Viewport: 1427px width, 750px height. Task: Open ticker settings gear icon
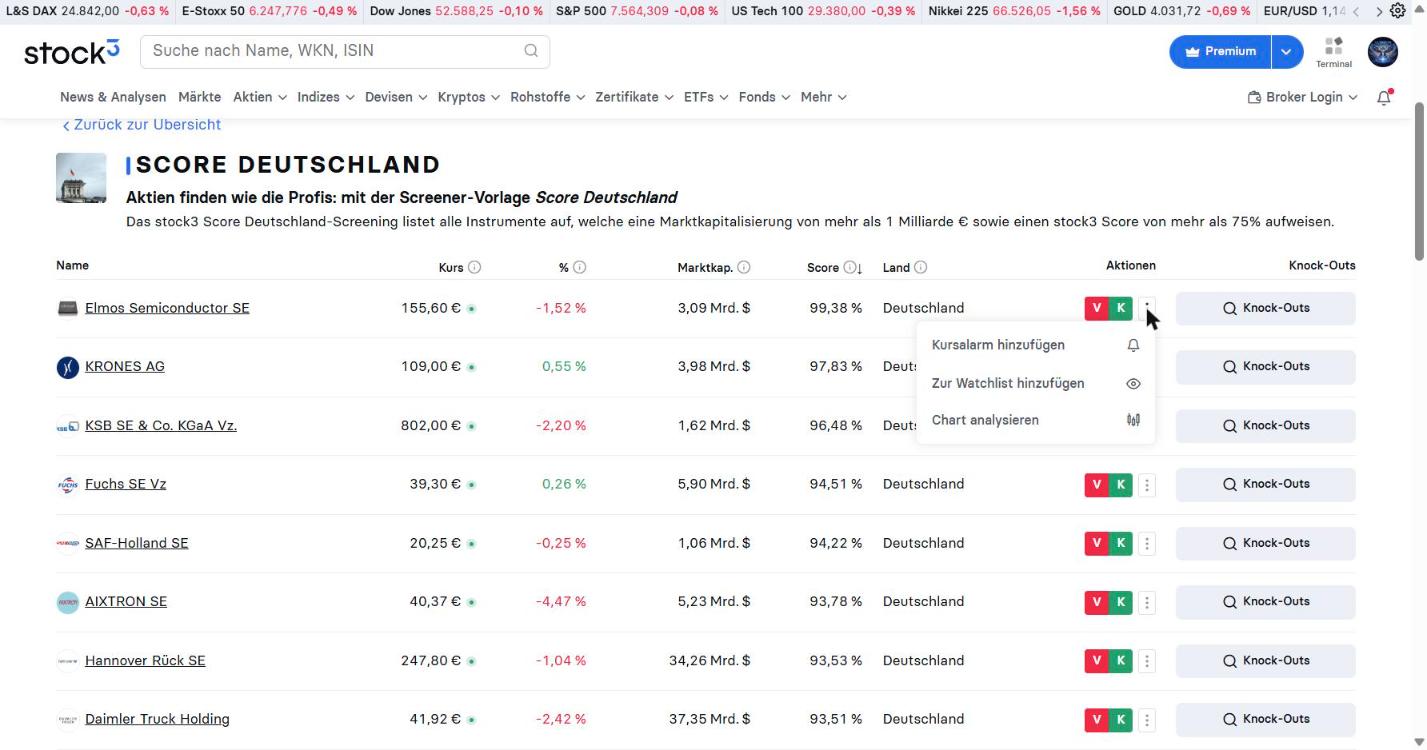(x=1398, y=11)
